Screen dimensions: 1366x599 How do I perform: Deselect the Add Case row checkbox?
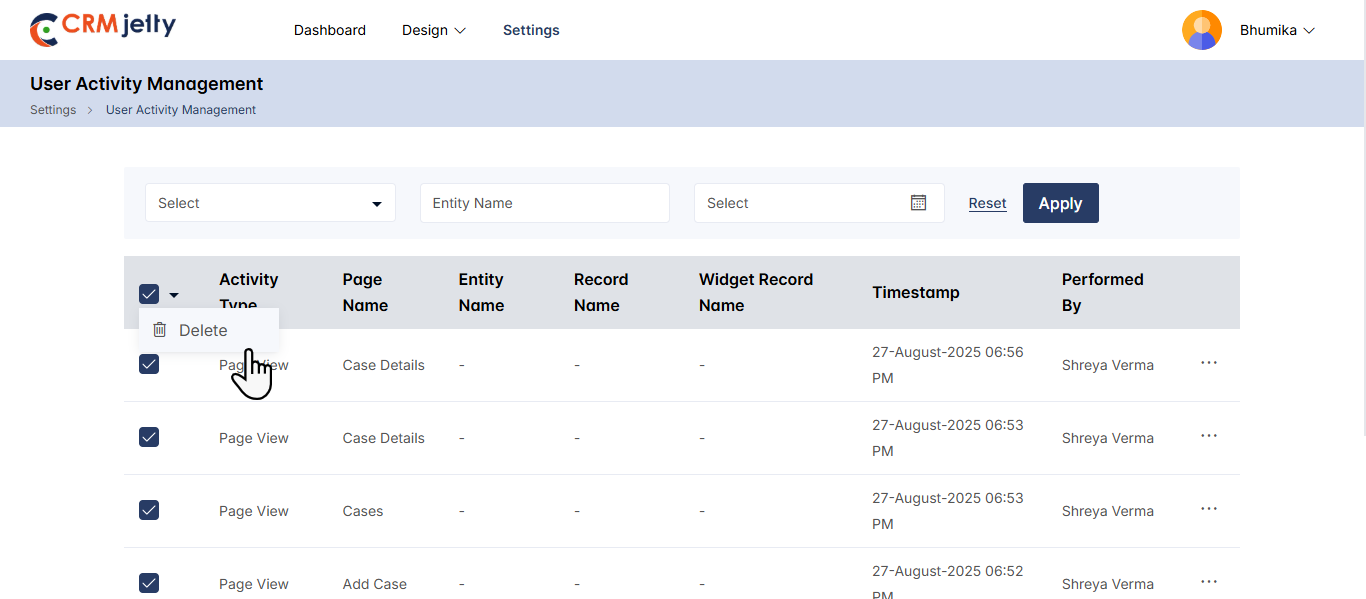[149, 583]
